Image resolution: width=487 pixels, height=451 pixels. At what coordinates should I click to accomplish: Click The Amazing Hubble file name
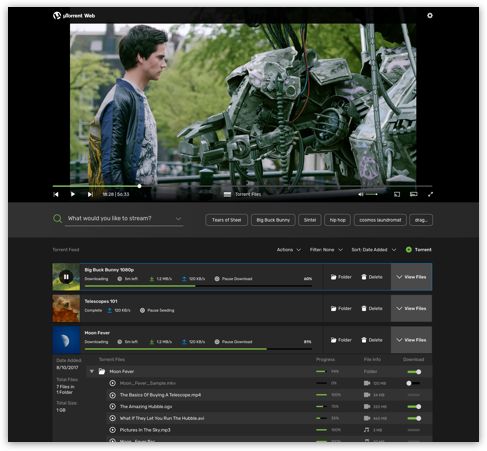point(146,407)
